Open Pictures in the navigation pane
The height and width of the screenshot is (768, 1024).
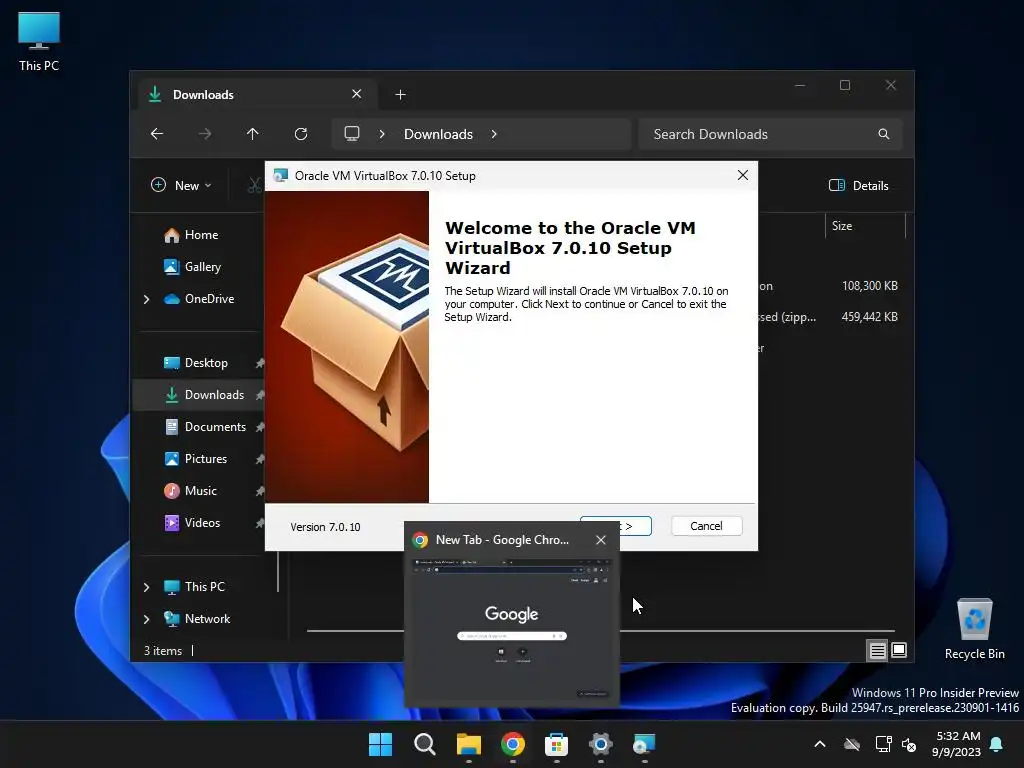206,458
